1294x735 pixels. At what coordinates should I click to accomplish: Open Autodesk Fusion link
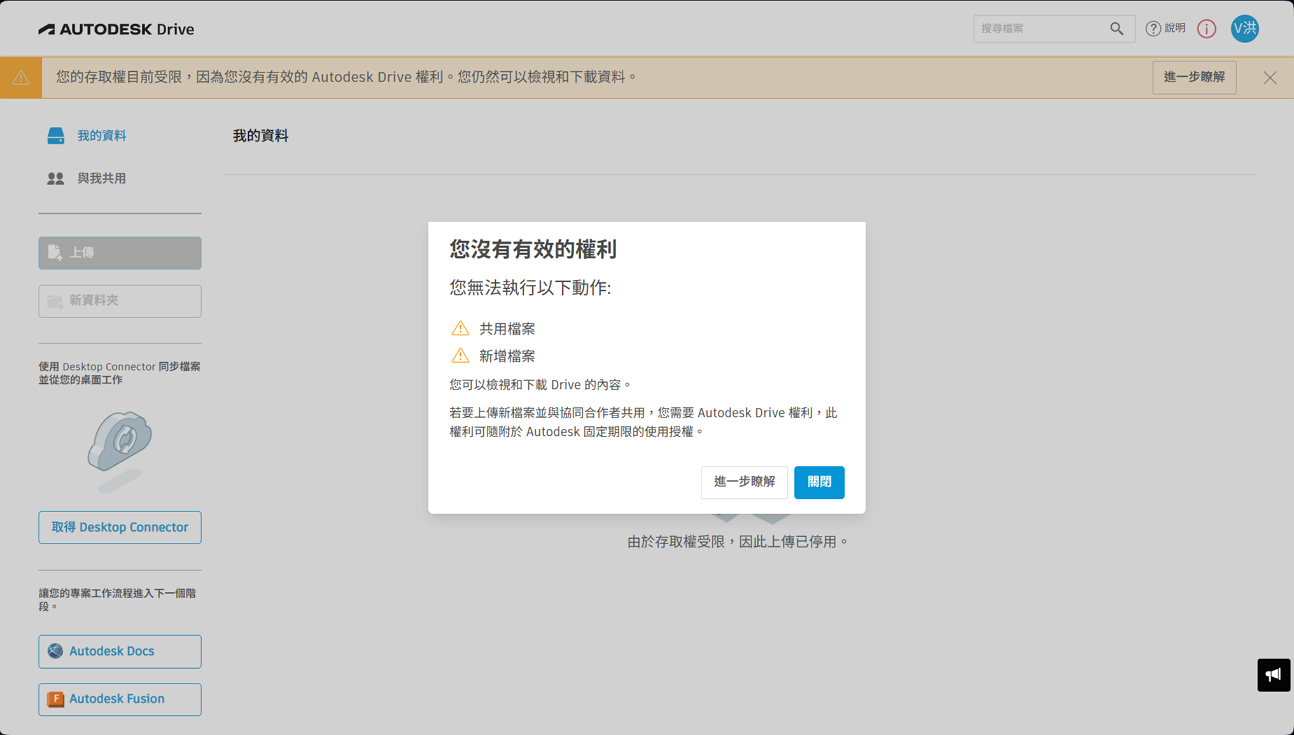point(120,700)
